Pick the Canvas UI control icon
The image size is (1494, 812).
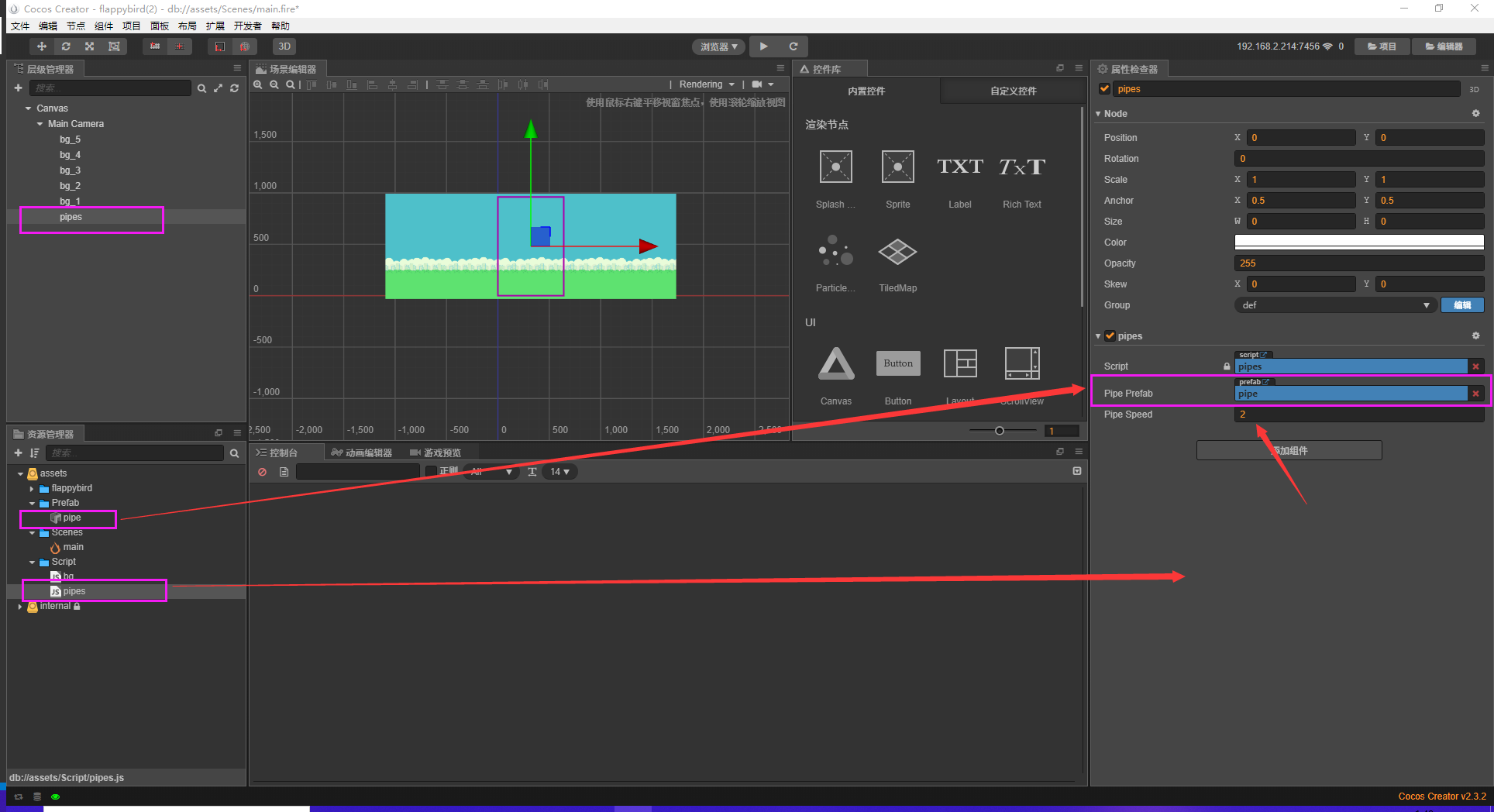click(x=836, y=363)
